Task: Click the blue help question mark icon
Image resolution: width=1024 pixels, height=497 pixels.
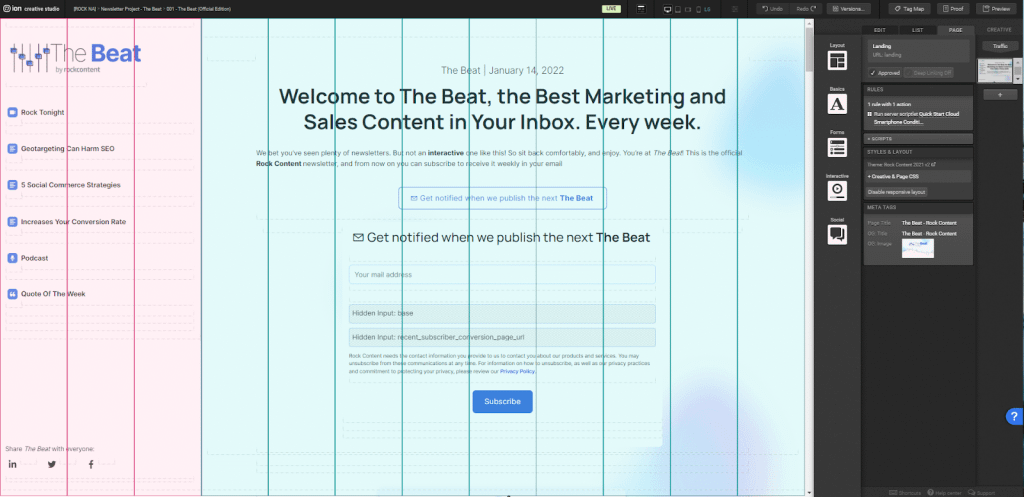Action: click(x=1012, y=416)
